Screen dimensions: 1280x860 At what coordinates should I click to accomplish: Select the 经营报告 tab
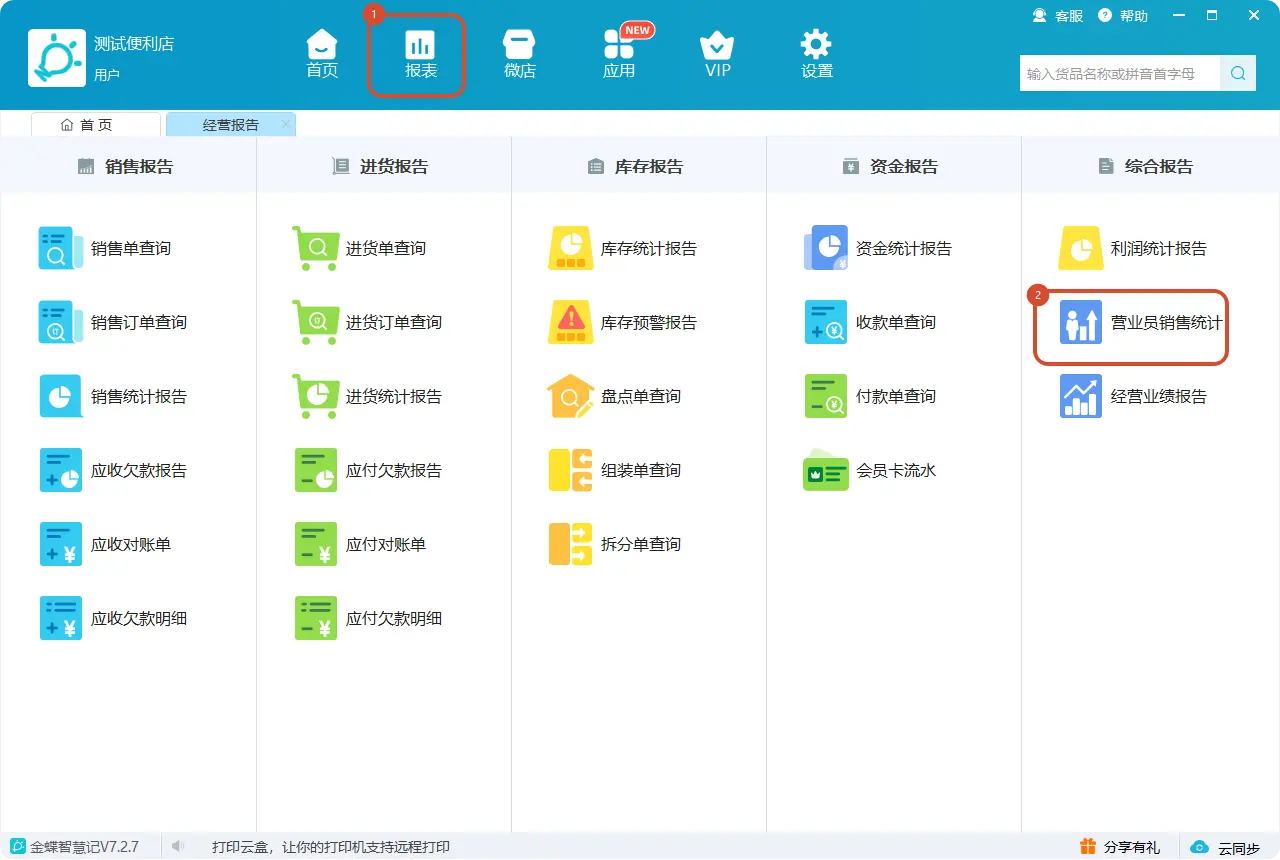click(231, 124)
